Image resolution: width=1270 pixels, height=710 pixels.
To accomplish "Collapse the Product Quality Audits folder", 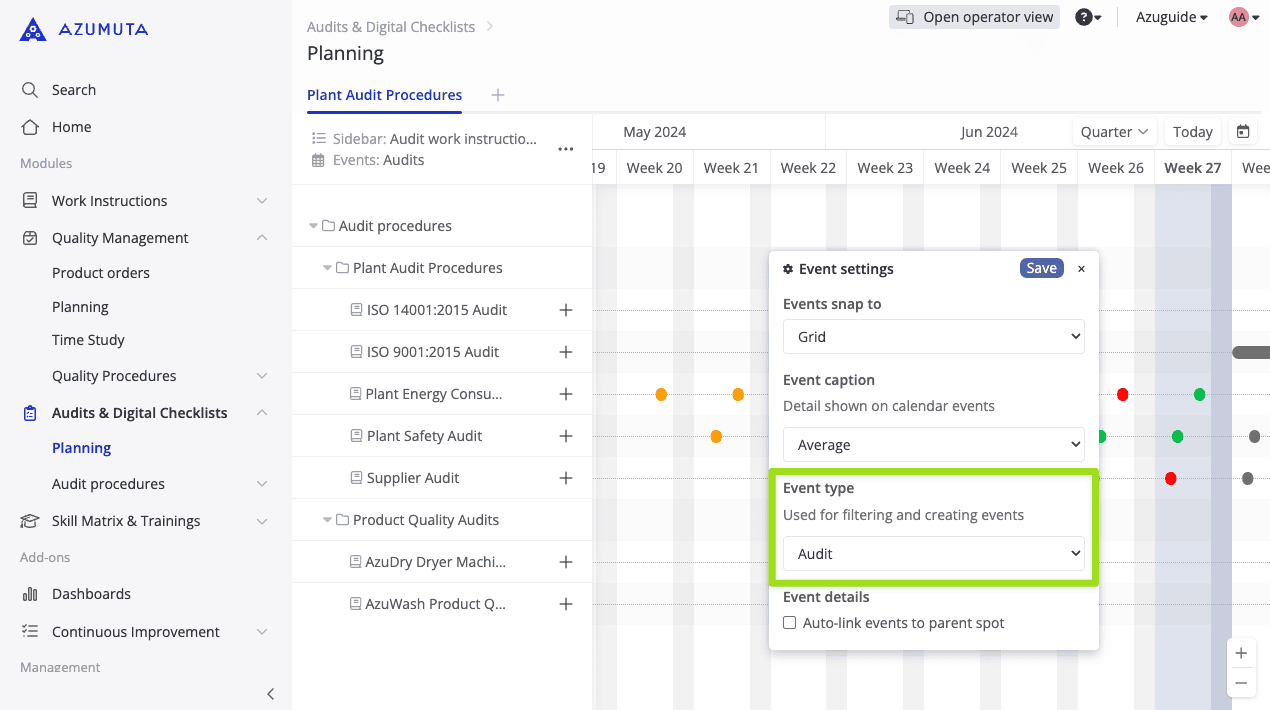I will 328,520.
